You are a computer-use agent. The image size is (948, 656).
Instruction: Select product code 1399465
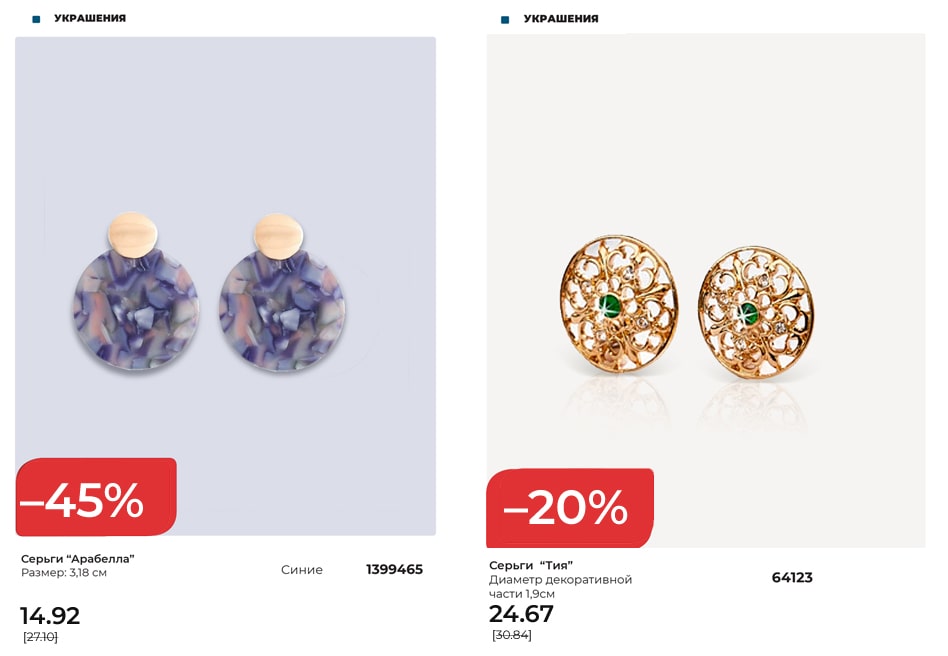click(394, 570)
